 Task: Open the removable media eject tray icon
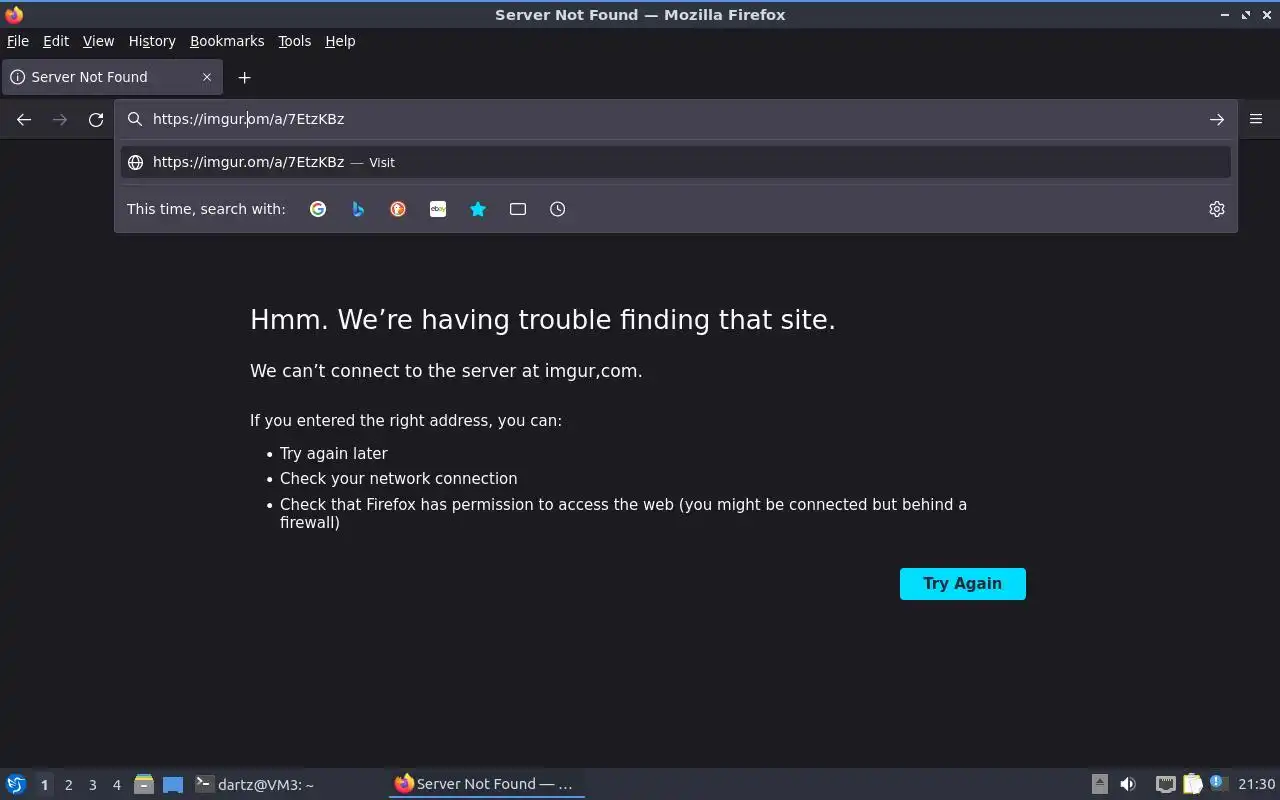click(1099, 784)
